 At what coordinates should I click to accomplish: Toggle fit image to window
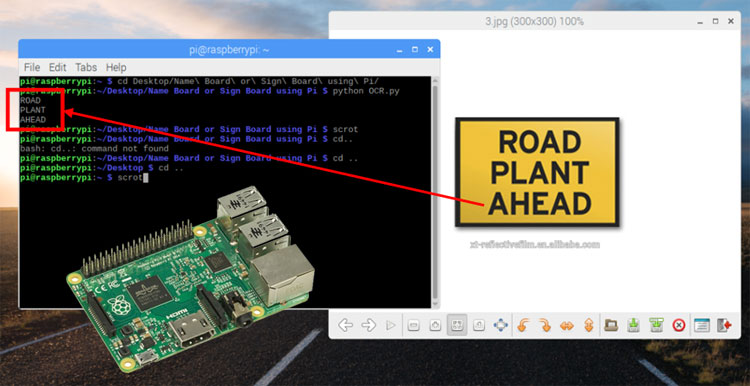[x=457, y=325]
